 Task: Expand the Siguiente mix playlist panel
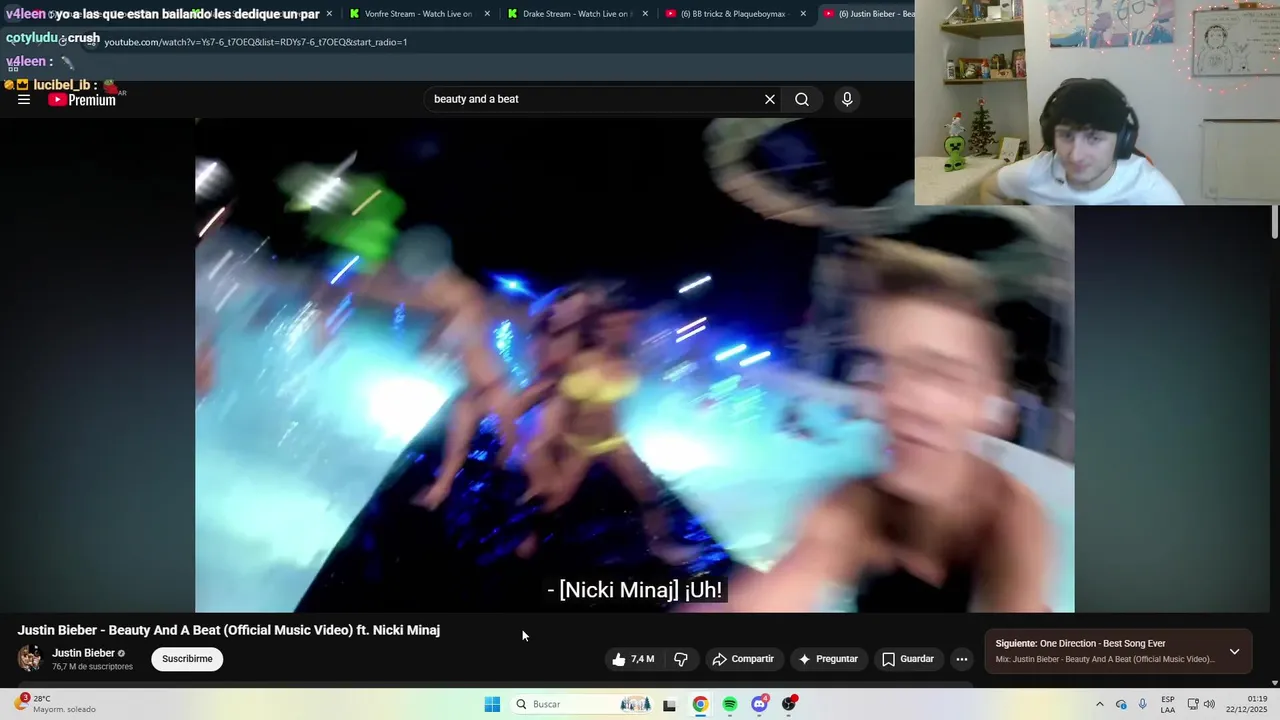tap(1234, 651)
